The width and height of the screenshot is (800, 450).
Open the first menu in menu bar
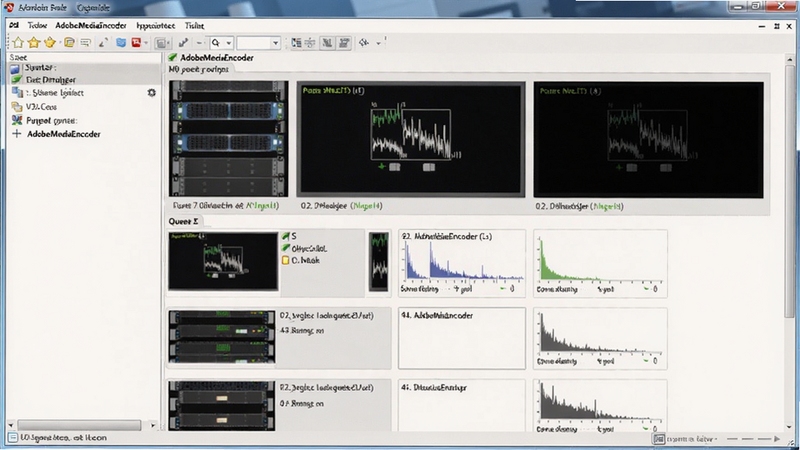[14, 26]
